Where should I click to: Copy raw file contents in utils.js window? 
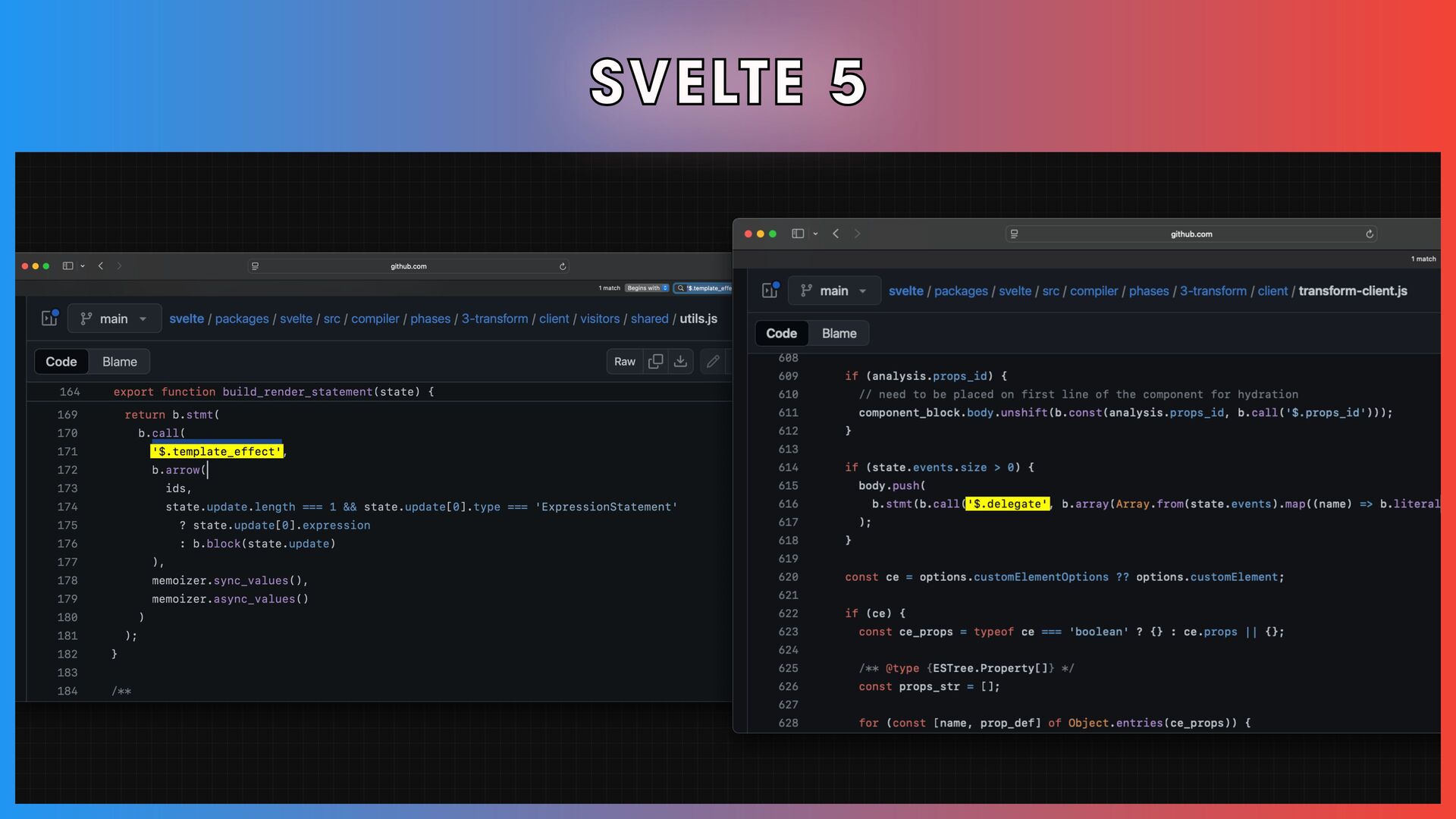(x=656, y=362)
